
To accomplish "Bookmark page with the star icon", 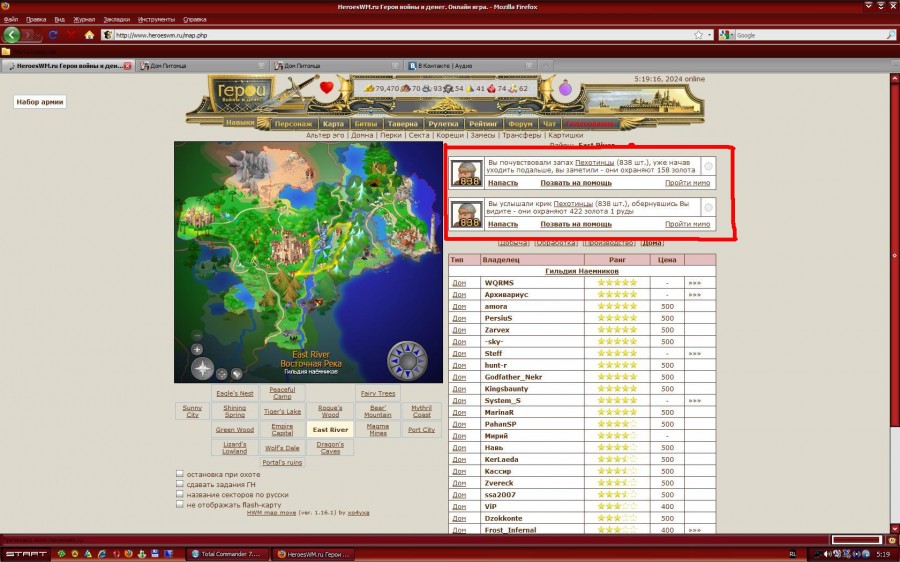I will coord(699,34).
